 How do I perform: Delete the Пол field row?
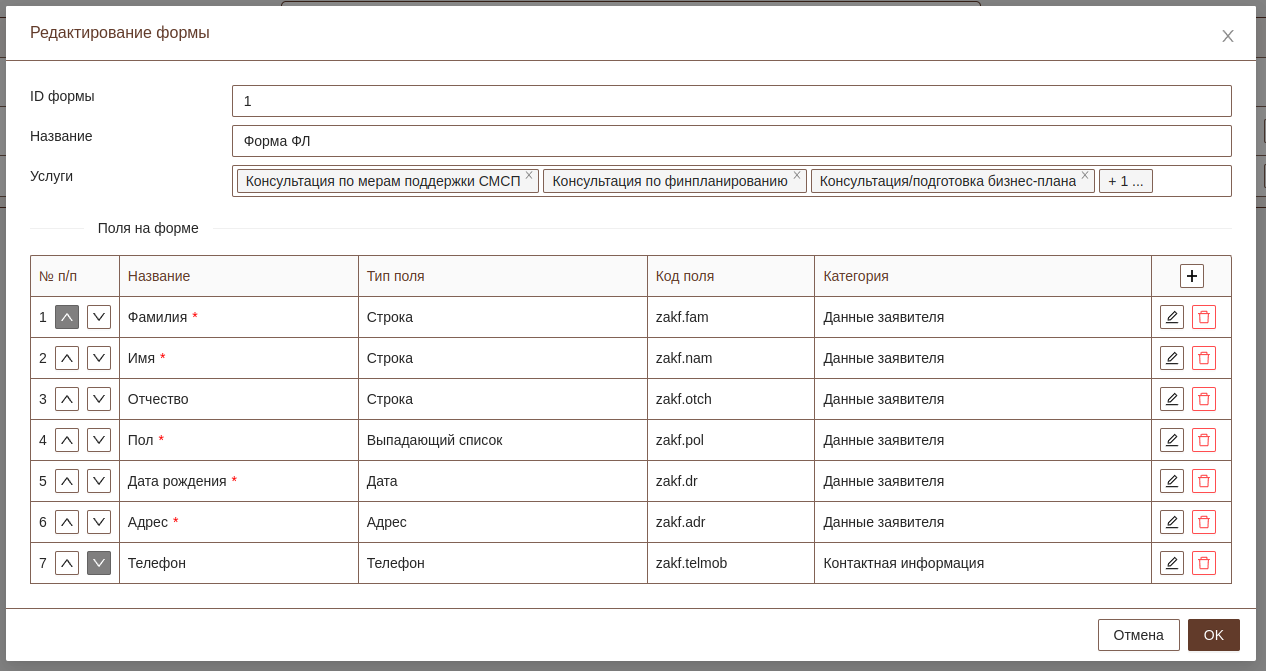(1203, 440)
